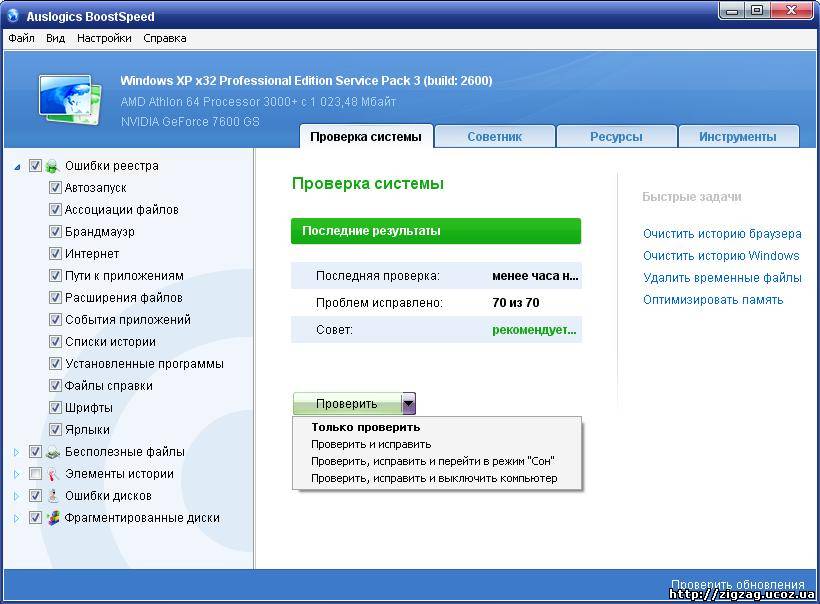Click the registry errors icon
Screen dimensions: 820x604
coord(52,166)
